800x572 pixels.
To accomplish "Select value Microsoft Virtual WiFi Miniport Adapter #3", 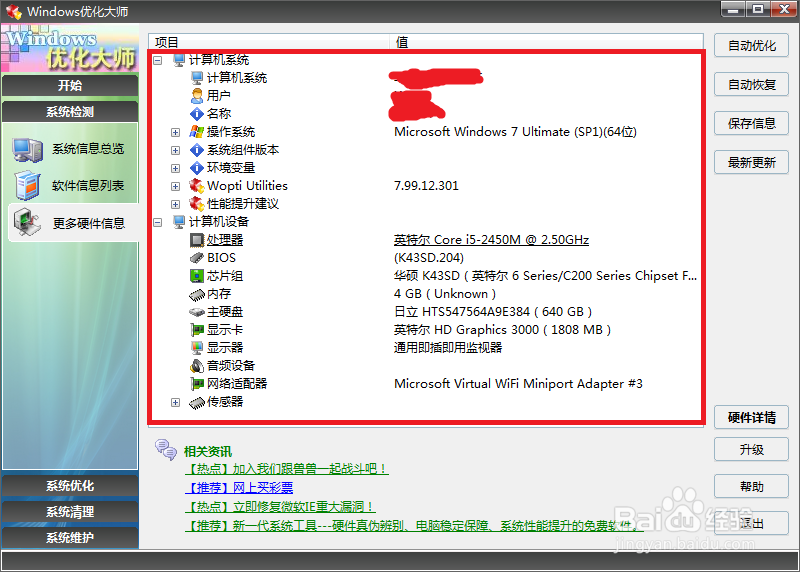I will pyautogui.click(x=518, y=384).
